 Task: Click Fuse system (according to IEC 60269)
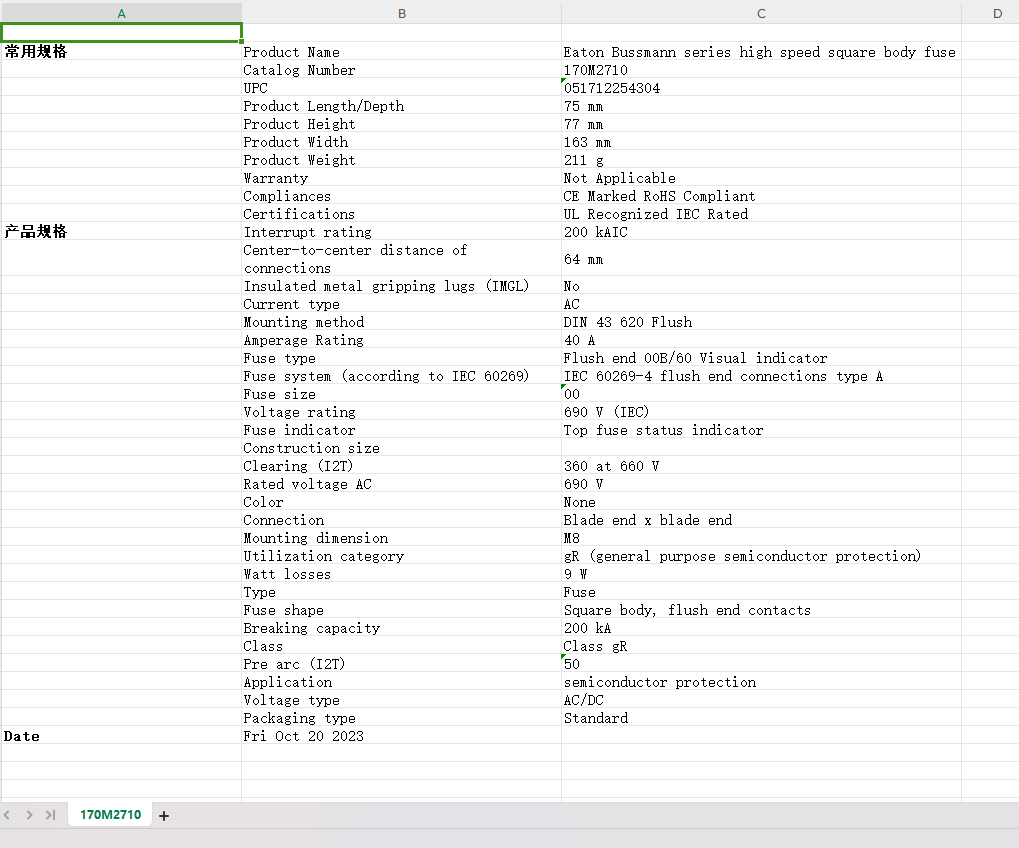[402, 376]
